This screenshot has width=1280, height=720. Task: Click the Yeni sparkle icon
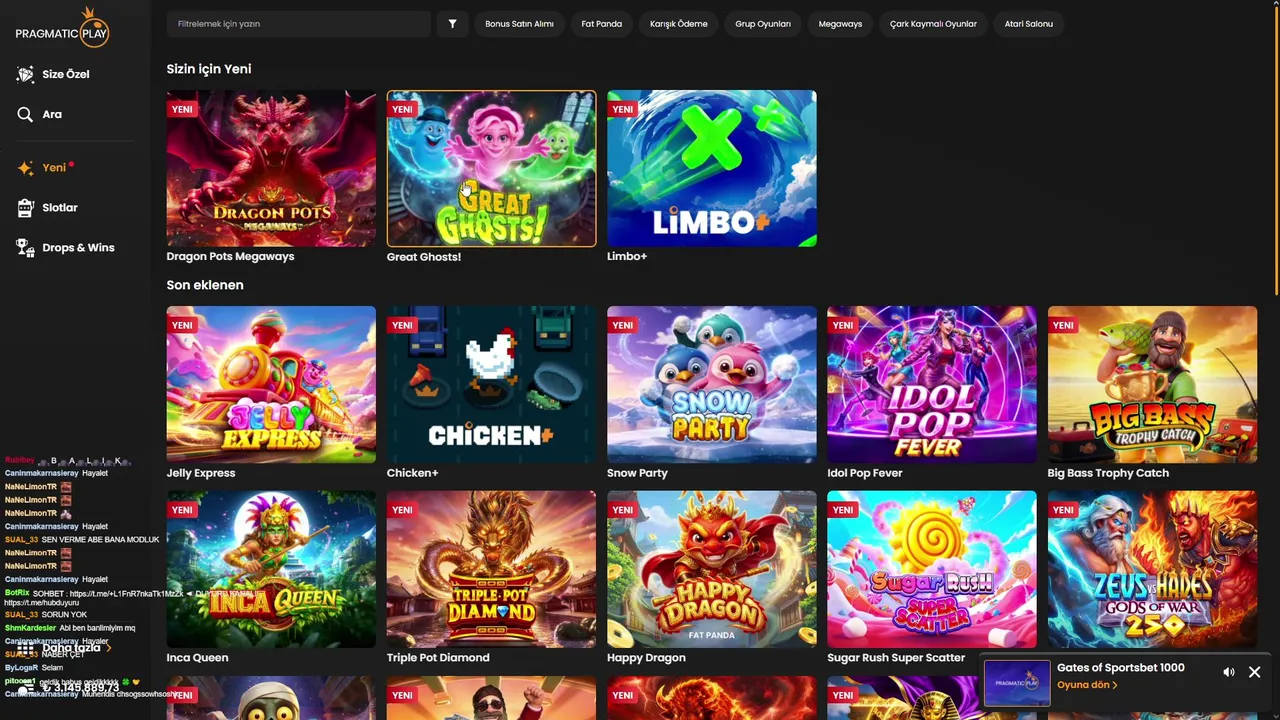coord(25,168)
